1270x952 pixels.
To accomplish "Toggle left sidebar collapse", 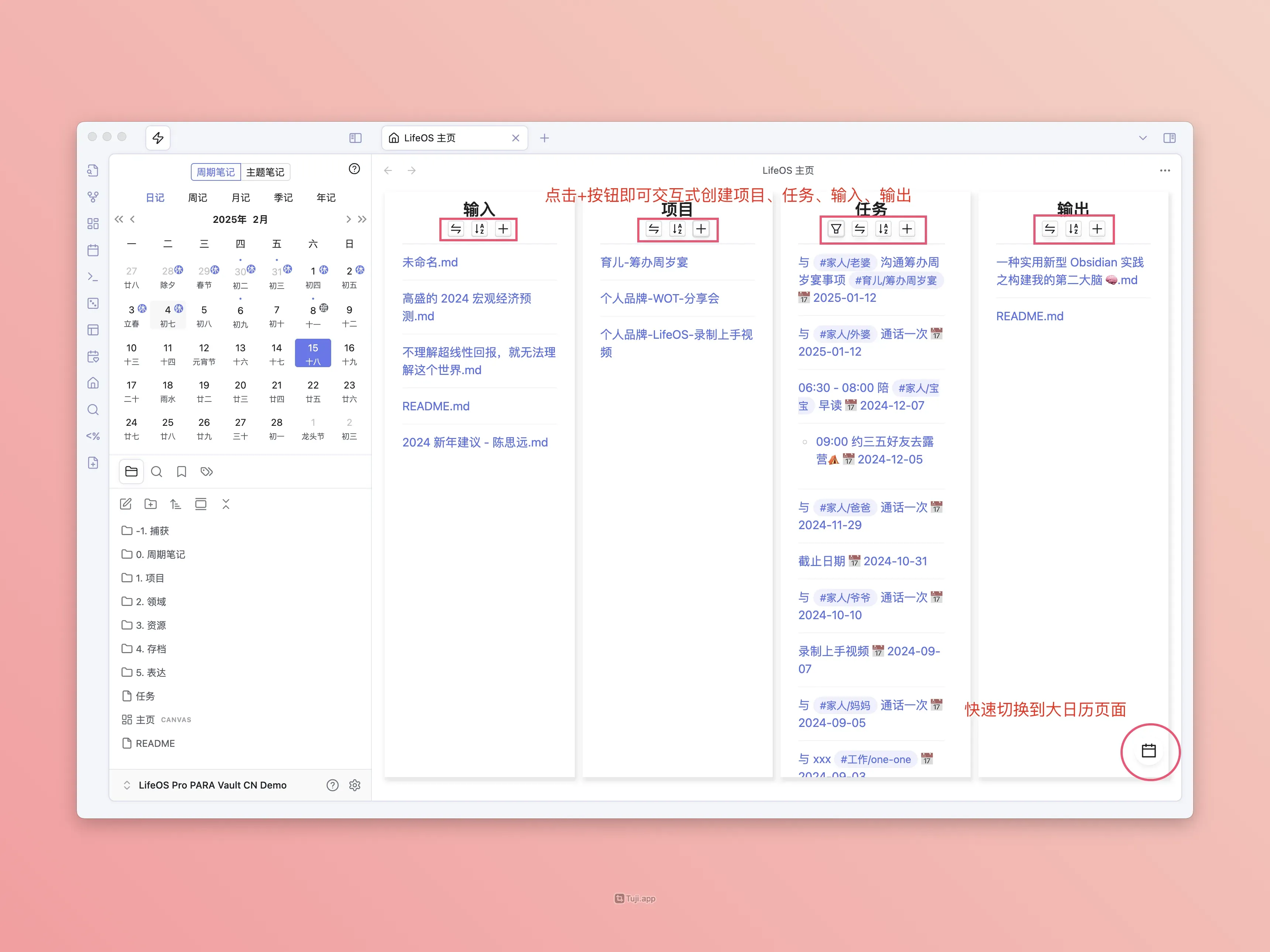I will [x=356, y=138].
